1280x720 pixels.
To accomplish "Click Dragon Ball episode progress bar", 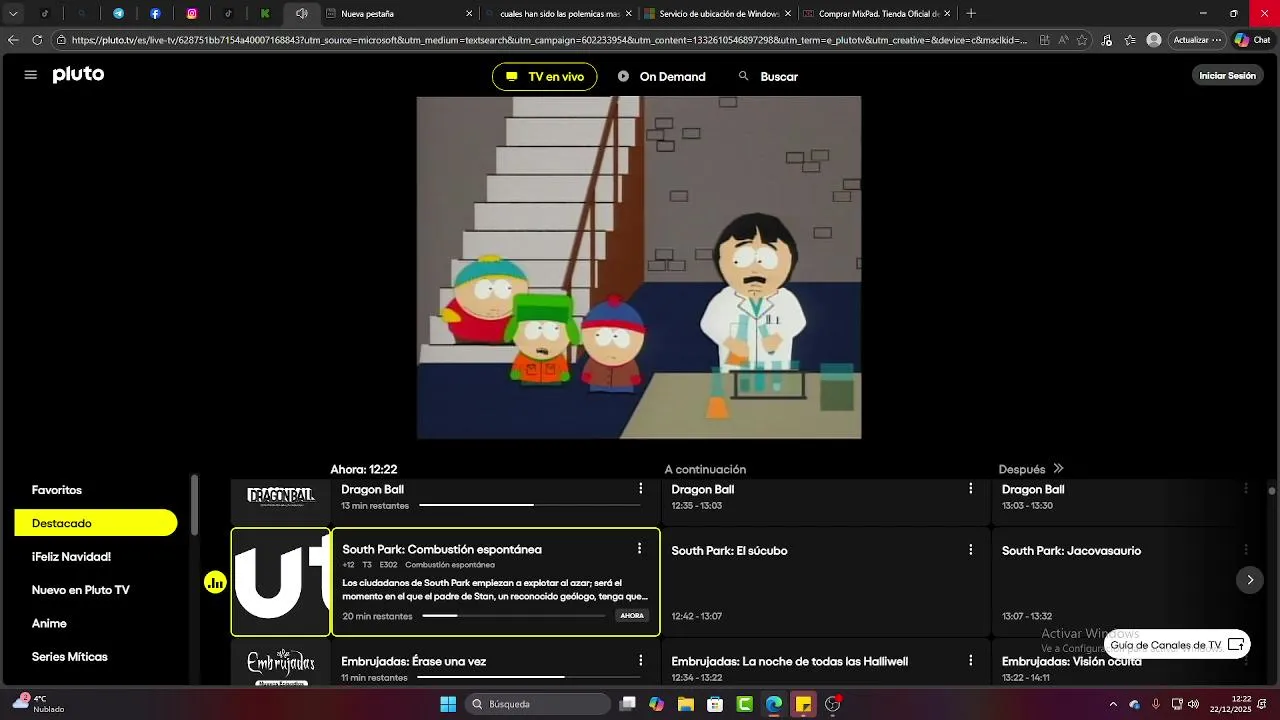I will tap(528, 506).
